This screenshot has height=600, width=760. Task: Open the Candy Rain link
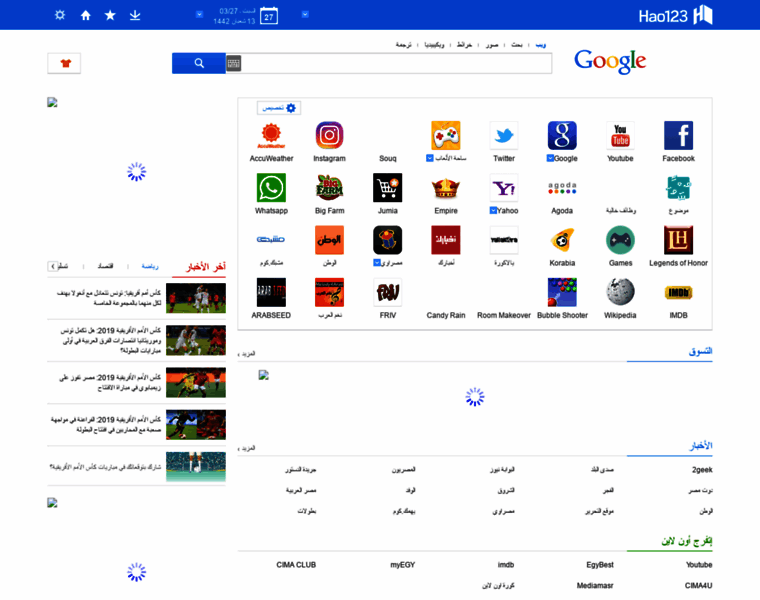446,316
